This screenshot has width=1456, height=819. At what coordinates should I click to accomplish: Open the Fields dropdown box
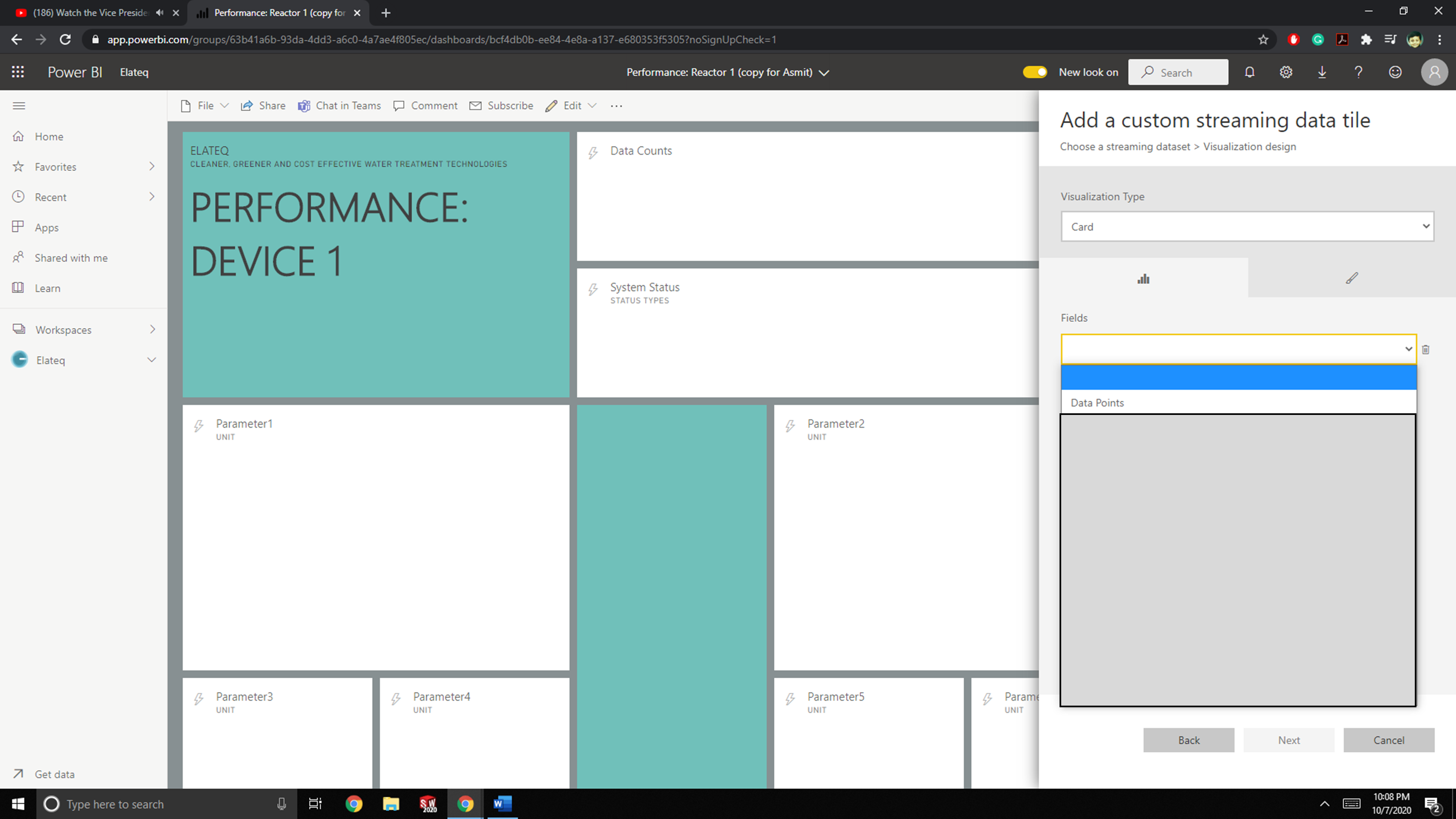pos(1238,349)
